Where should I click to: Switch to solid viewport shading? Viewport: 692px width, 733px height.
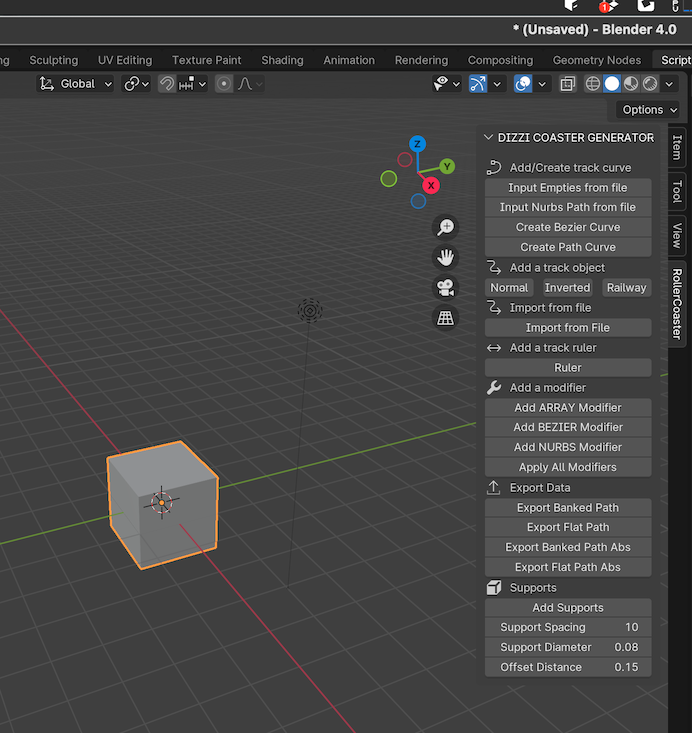[612, 84]
